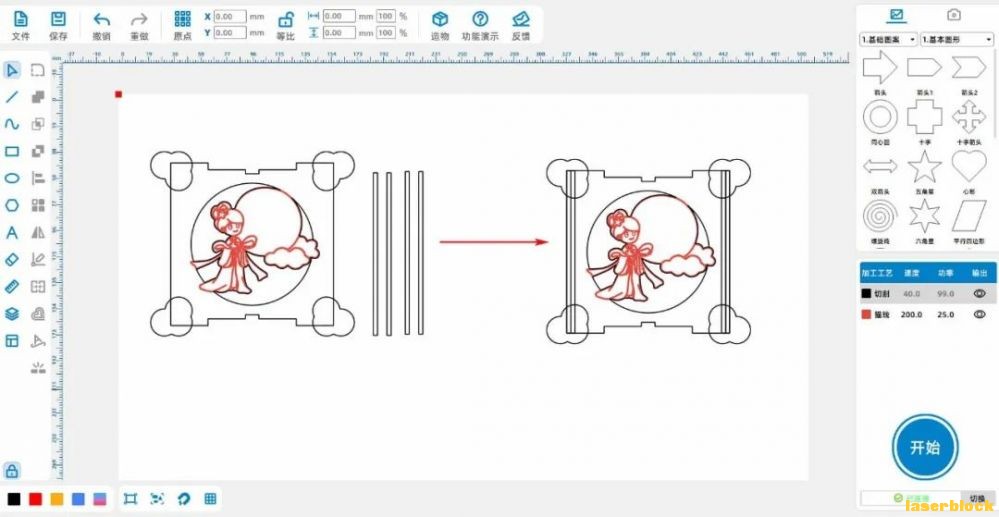This screenshot has height=517, width=999.
Task: Click the 描线 speed value 200.0
Action: pos(910,315)
